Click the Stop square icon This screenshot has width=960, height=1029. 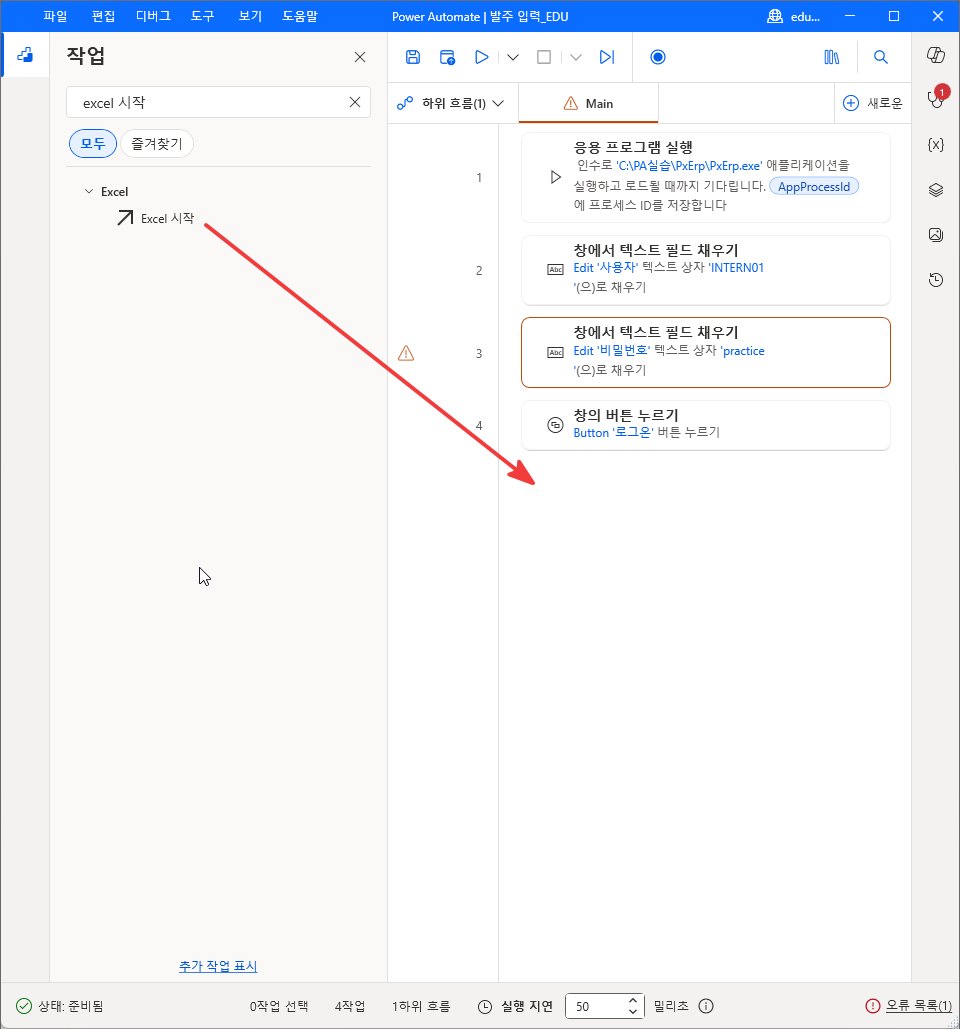(544, 57)
